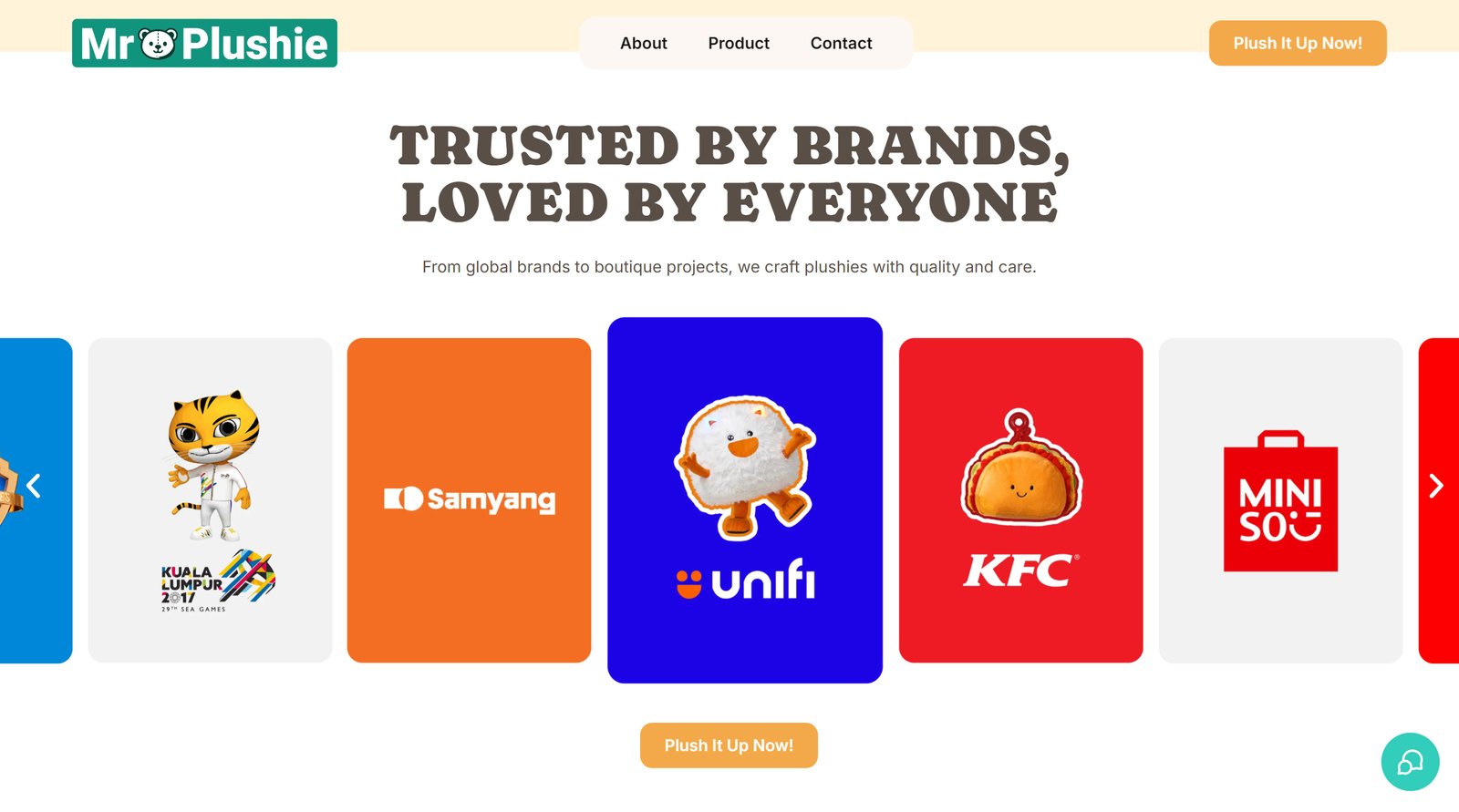The image size is (1459, 812).
Task: Click the unifi fluffy mascot plush image
Action: click(745, 466)
